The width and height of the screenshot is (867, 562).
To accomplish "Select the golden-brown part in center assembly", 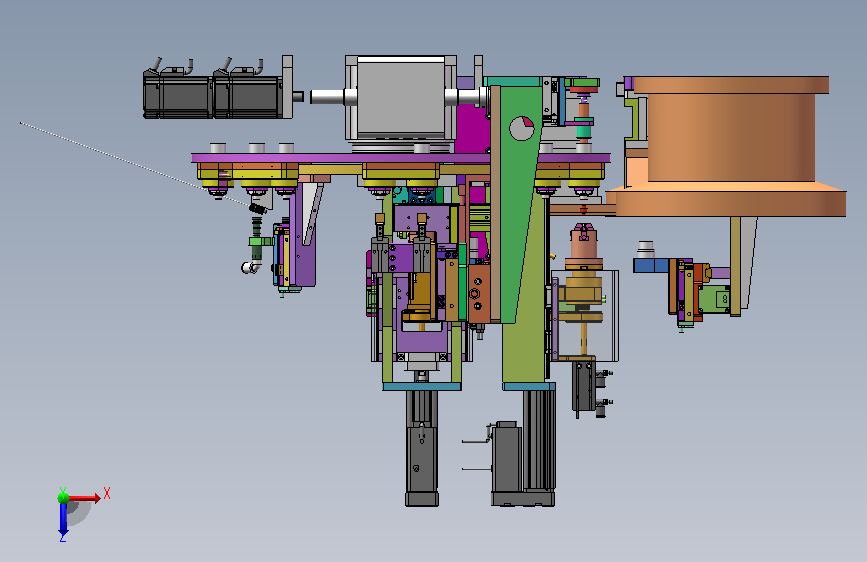I will [420, 293].
